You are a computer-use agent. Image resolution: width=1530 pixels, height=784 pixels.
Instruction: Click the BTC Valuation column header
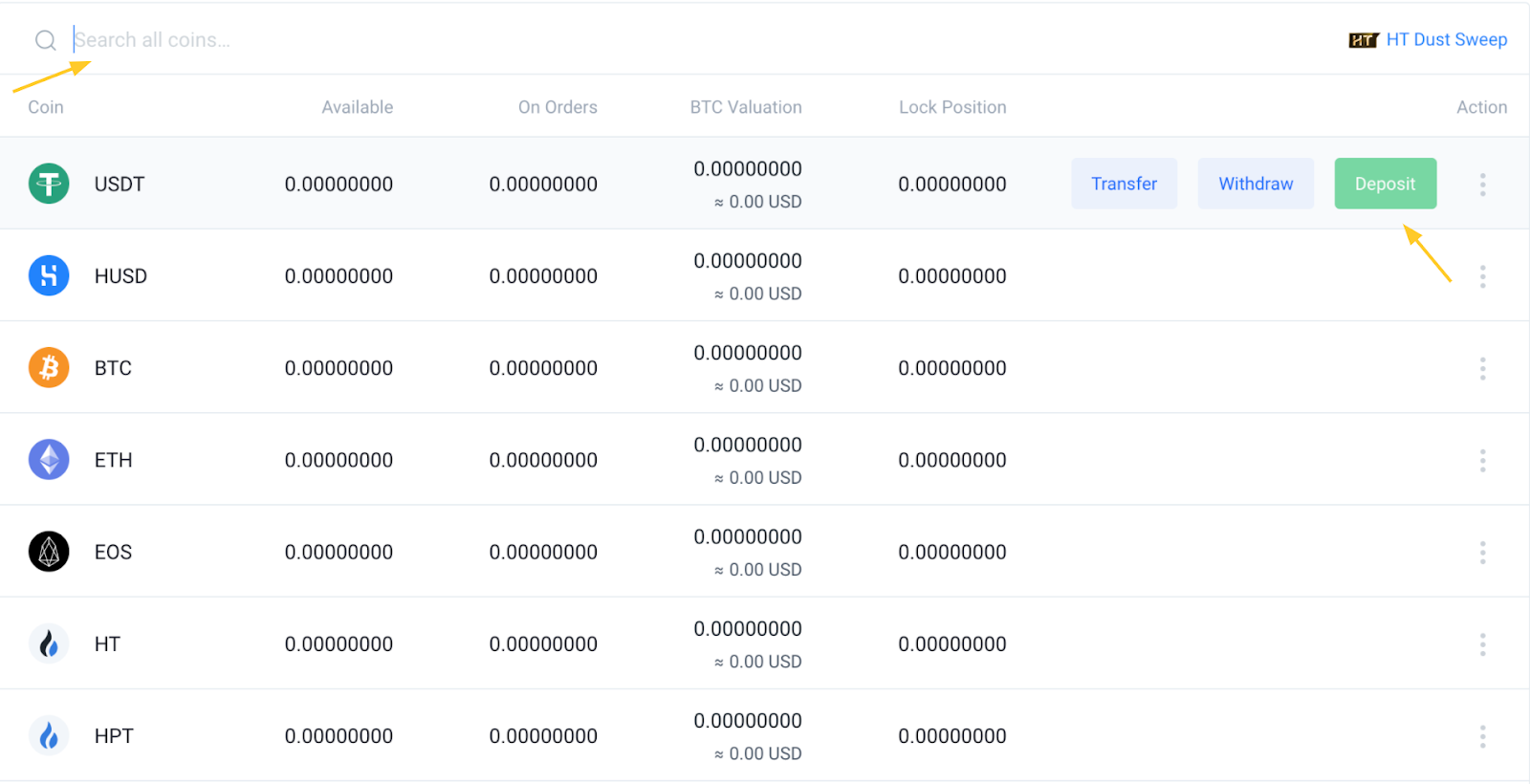click(746, 107)
